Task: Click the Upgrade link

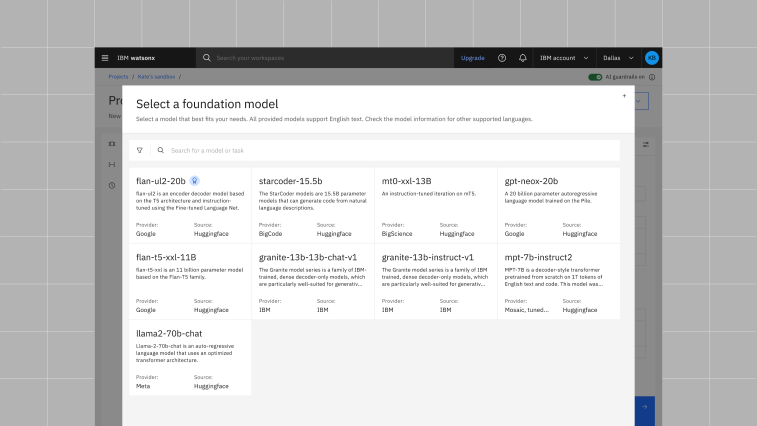Action: (x=473, y=58)
